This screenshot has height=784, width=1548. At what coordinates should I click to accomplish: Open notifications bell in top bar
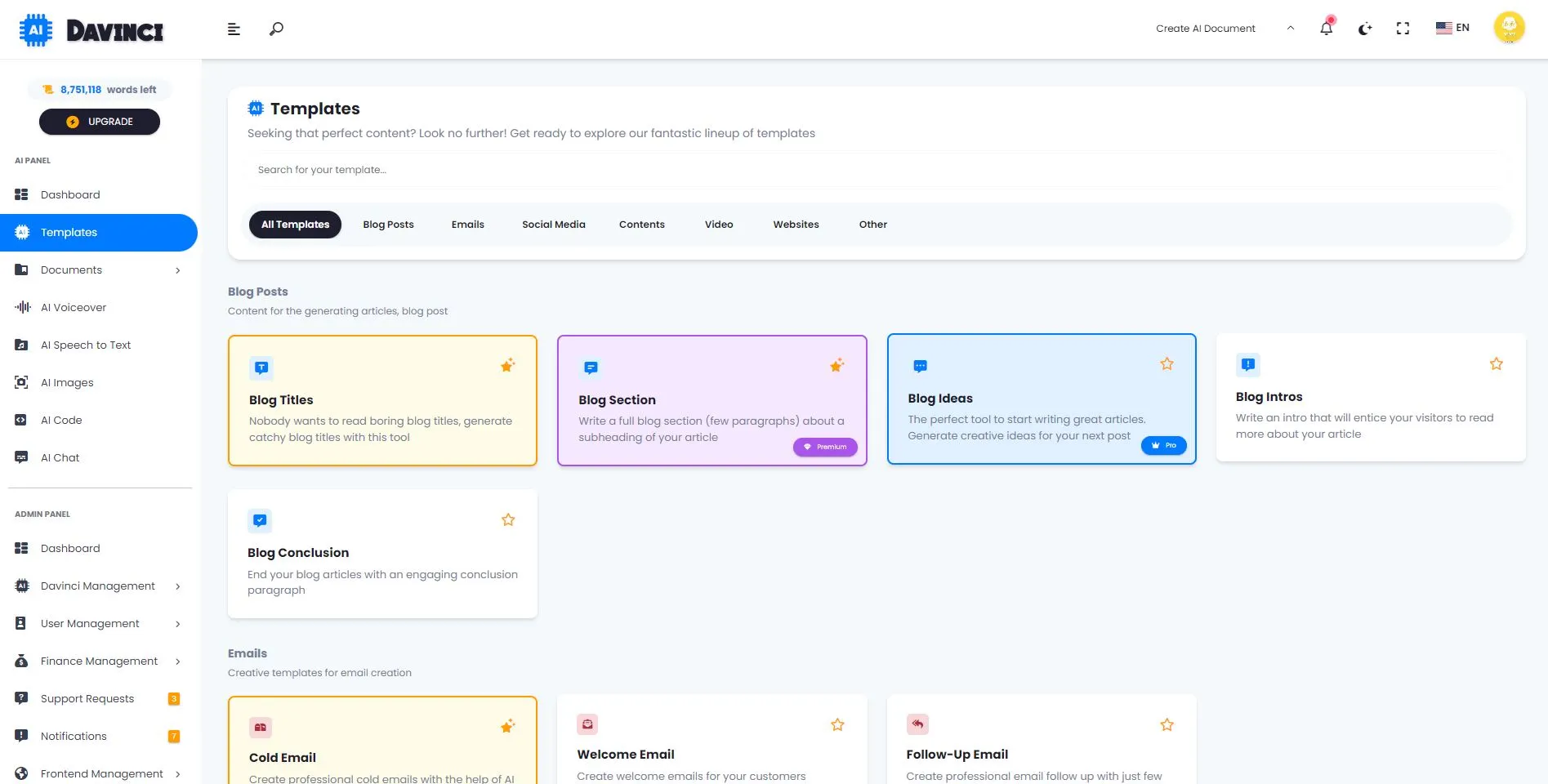1326,29
